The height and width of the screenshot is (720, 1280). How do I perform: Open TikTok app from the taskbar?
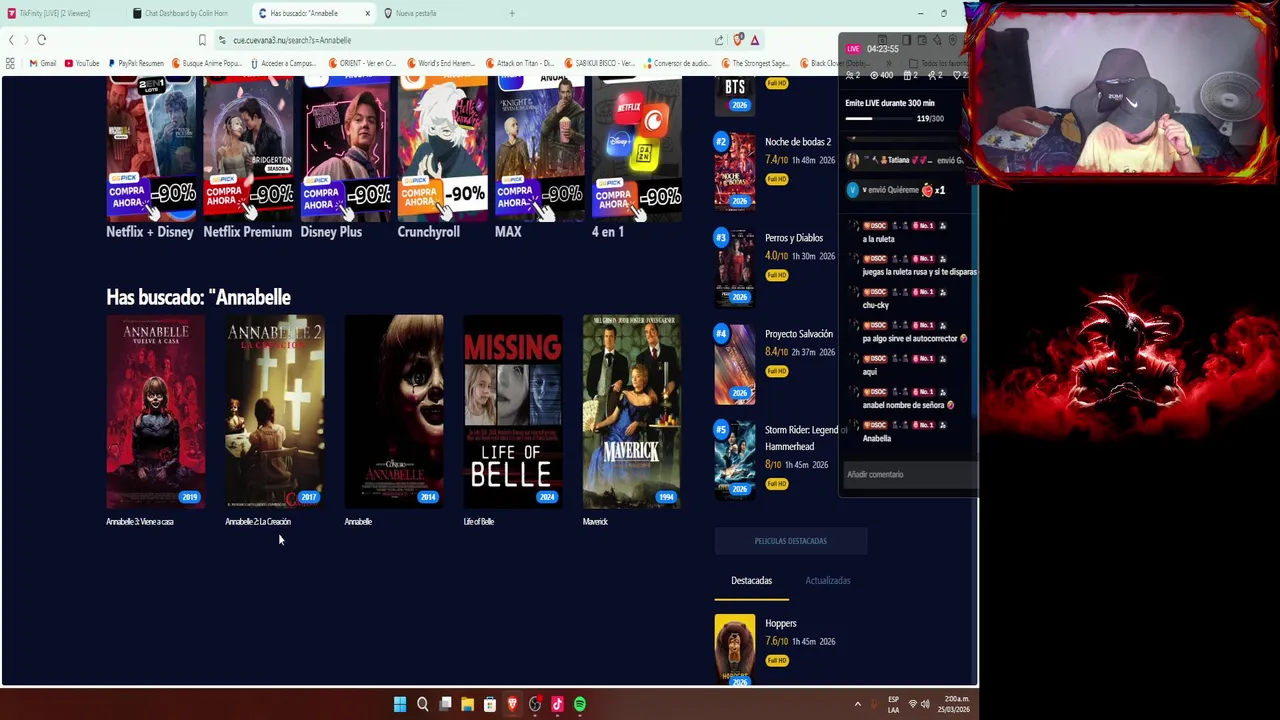coord(557,705)
